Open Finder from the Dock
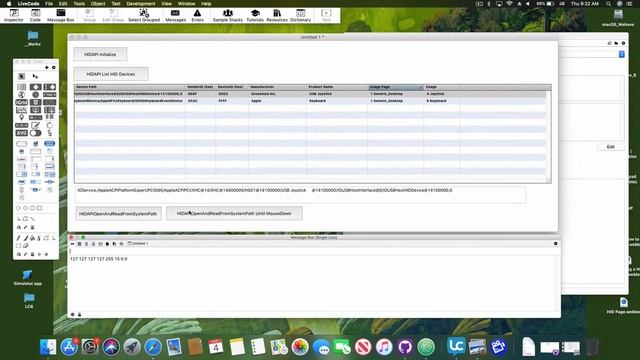 [x=48, y=347]
